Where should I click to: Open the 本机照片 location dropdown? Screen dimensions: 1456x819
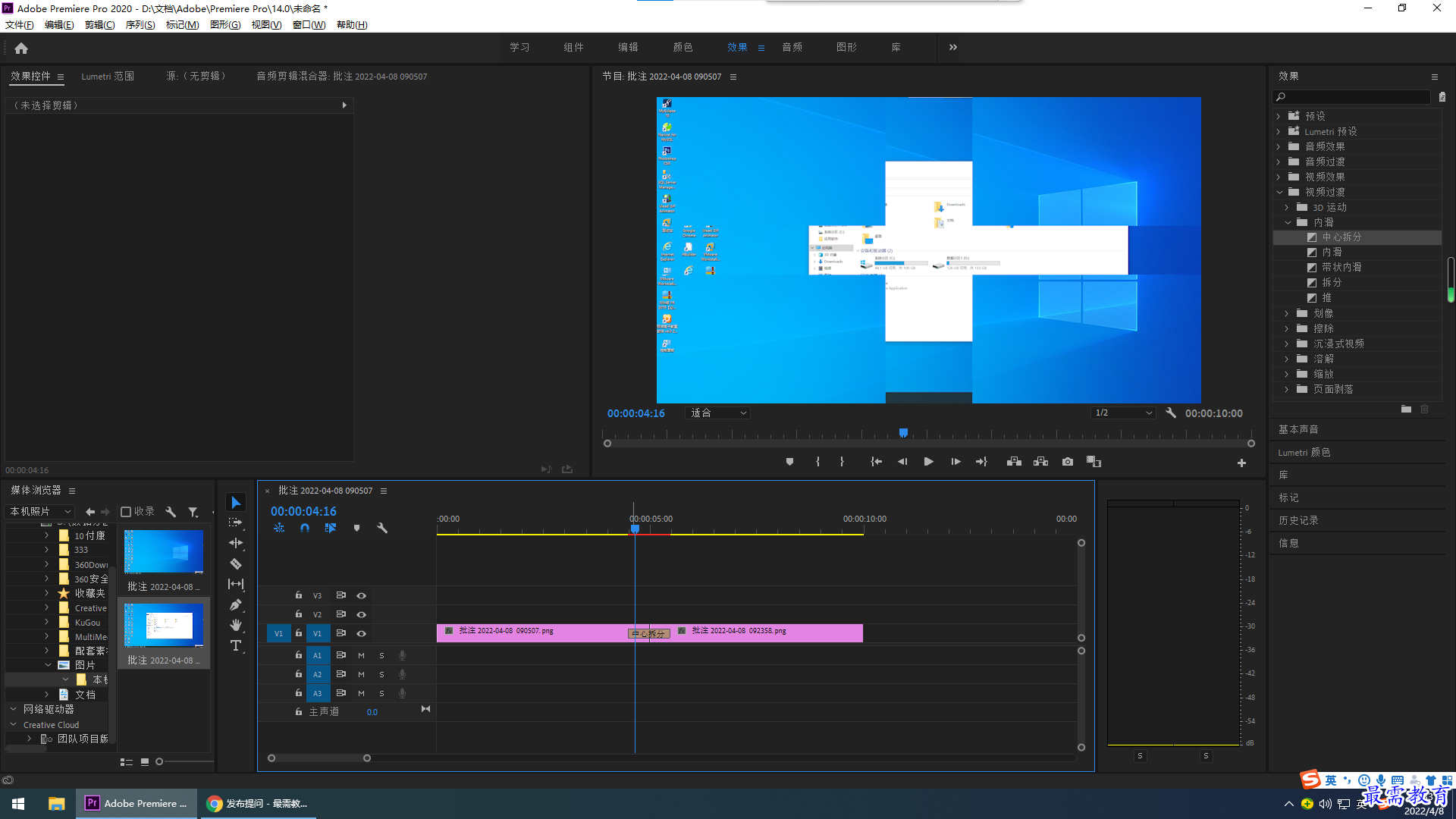[x=40, y=512]
